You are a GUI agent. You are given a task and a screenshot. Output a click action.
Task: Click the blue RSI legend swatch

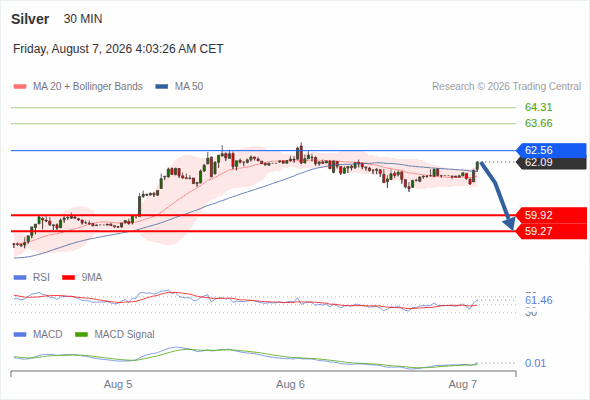click(20, 278)
